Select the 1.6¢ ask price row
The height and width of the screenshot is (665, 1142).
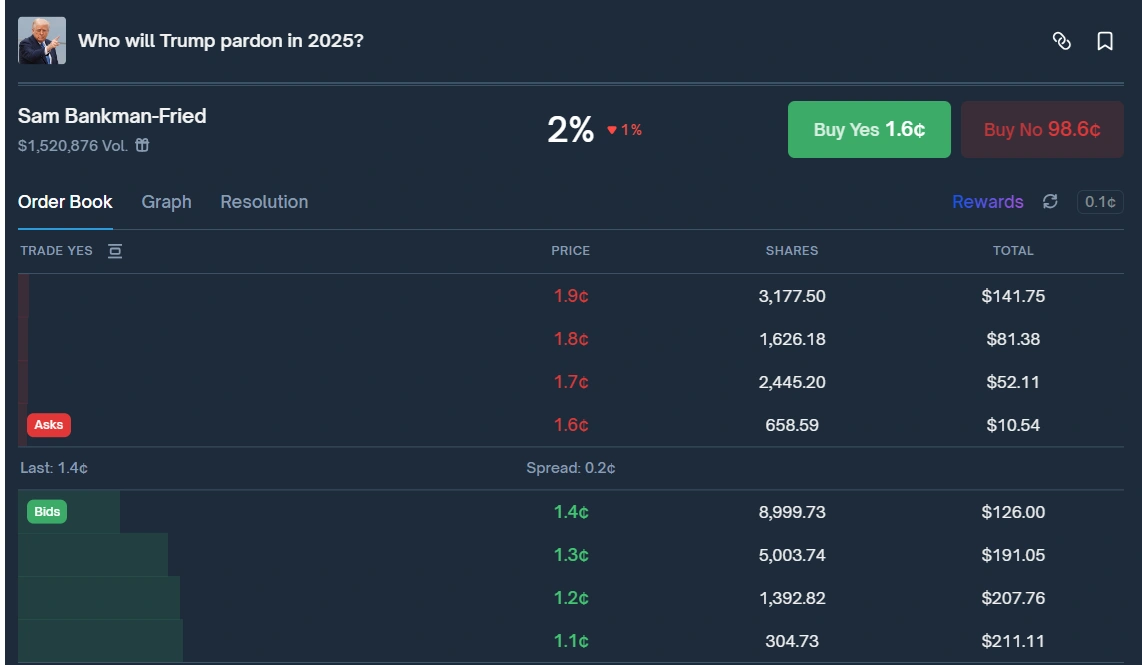click(x=571, y=425)
